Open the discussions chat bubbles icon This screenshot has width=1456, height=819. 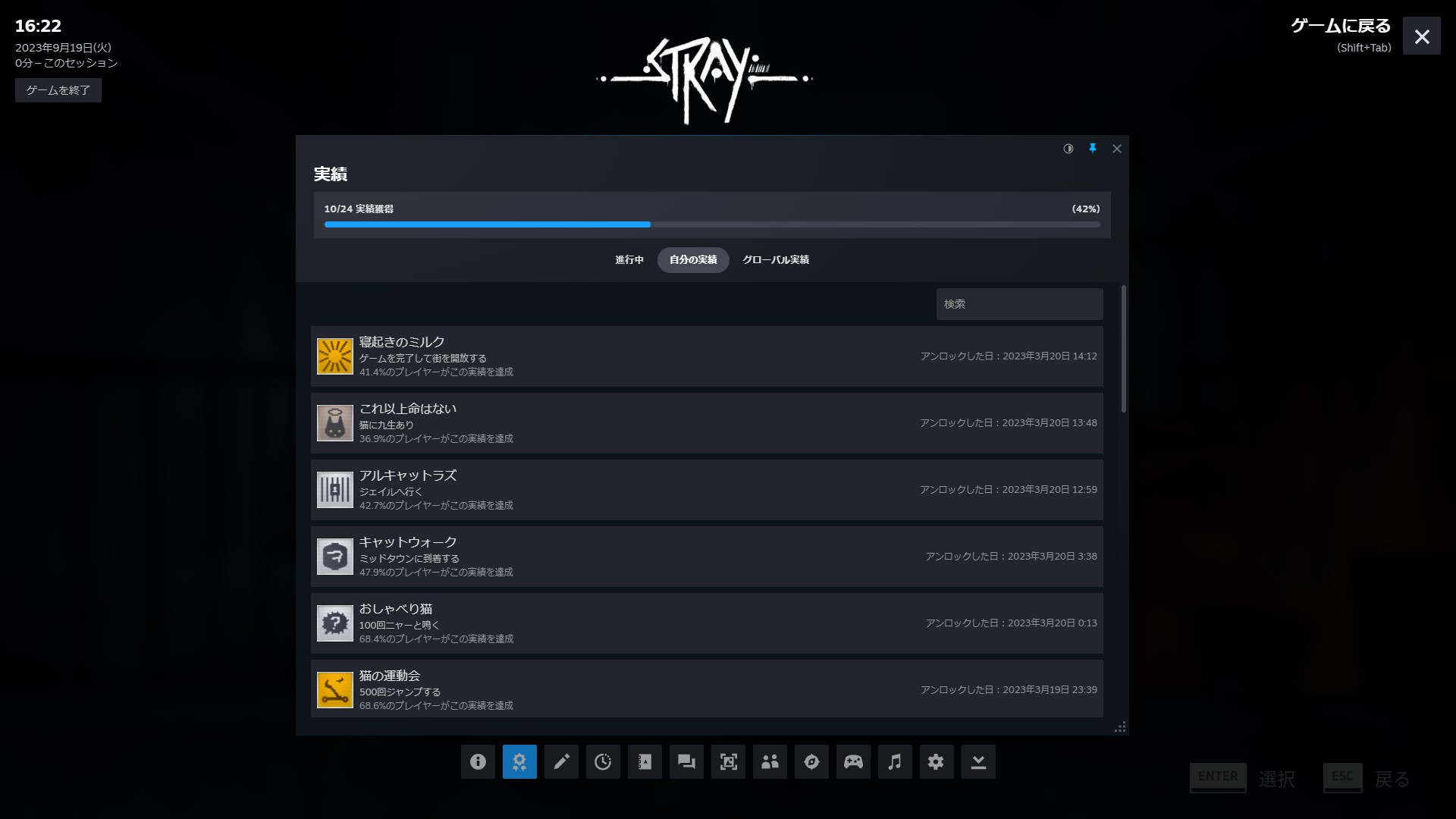coord(686,761)
